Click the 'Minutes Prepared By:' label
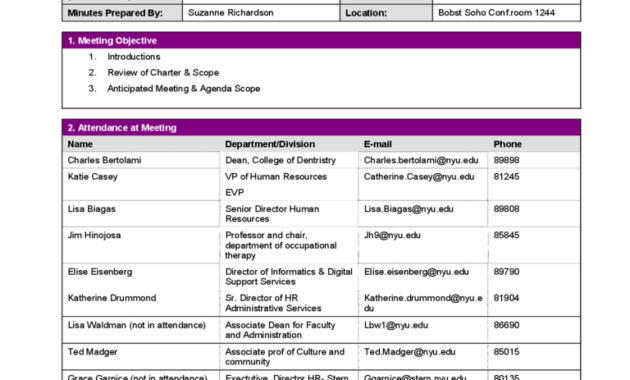Viewport: 630px width, 380px height. 115,13
